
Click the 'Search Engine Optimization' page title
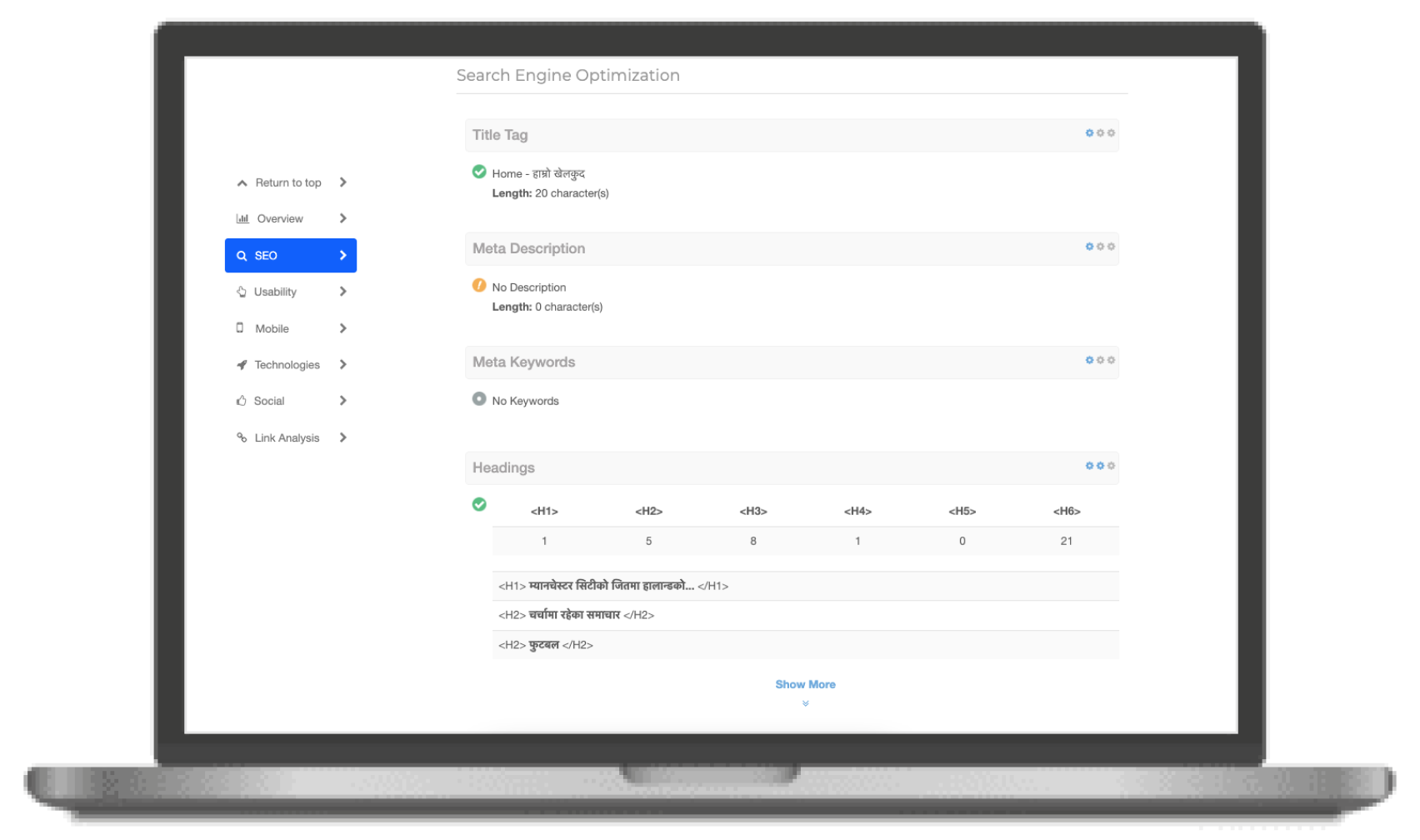point(568,75)
